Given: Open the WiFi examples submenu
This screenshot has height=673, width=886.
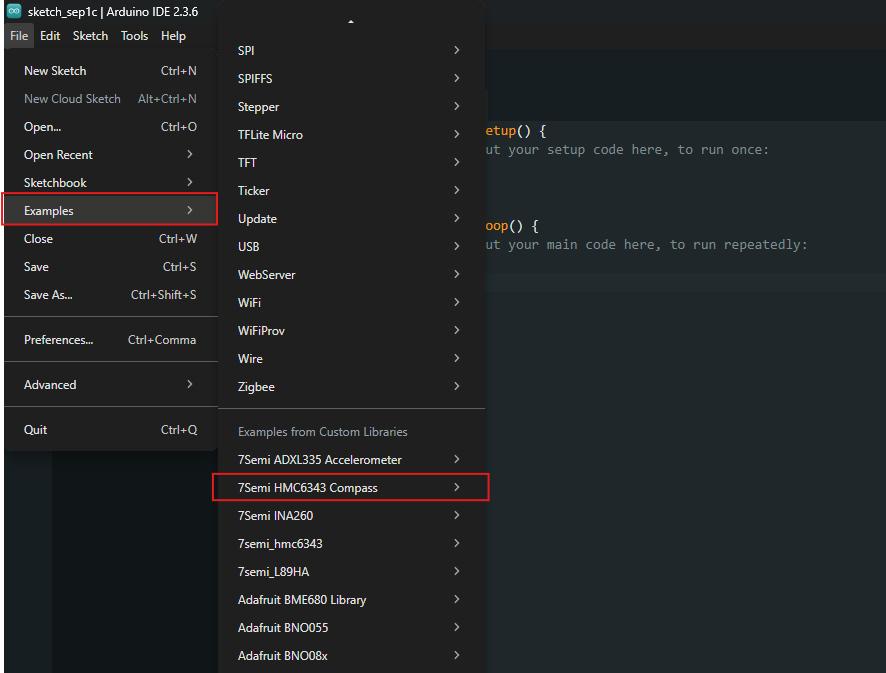Looking at the screenshot, I should pos(351,302).
